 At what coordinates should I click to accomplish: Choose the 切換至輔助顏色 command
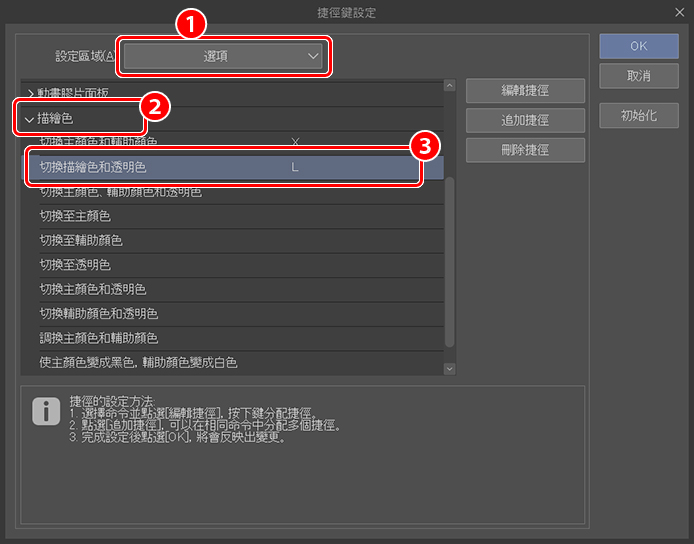[x=220, y=240]
